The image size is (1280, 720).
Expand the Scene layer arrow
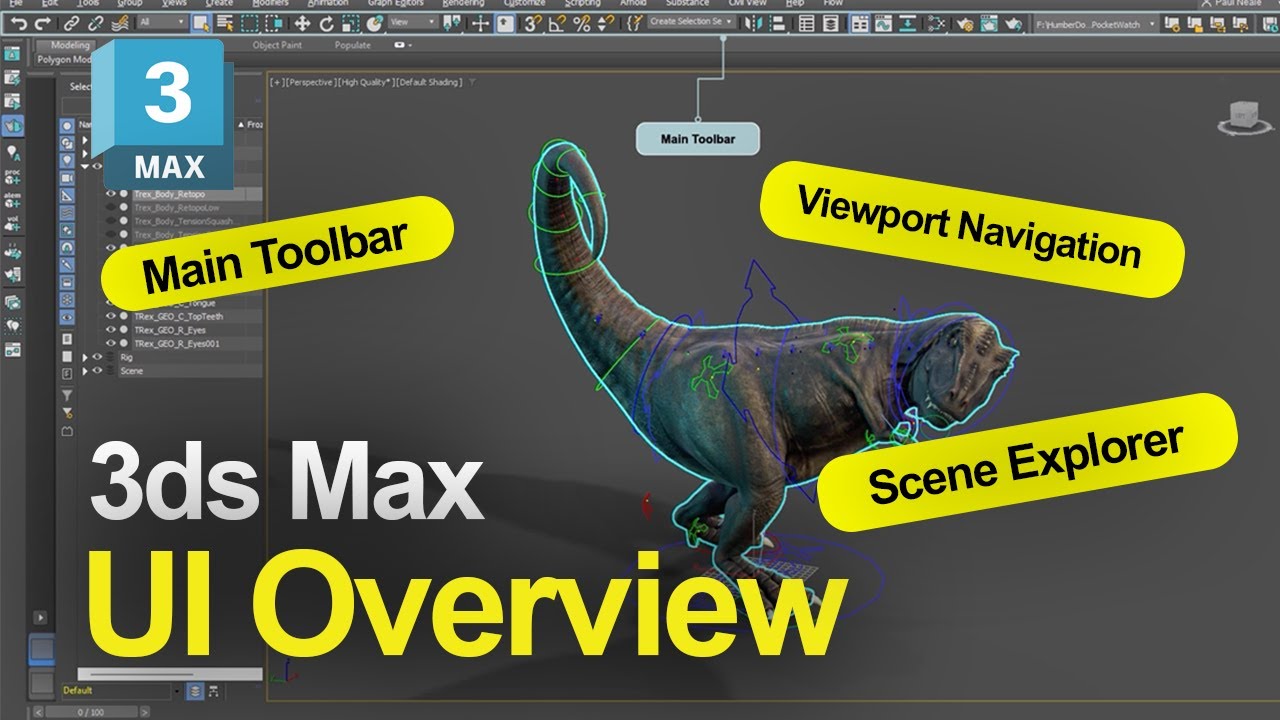click(x=85, y=371)
